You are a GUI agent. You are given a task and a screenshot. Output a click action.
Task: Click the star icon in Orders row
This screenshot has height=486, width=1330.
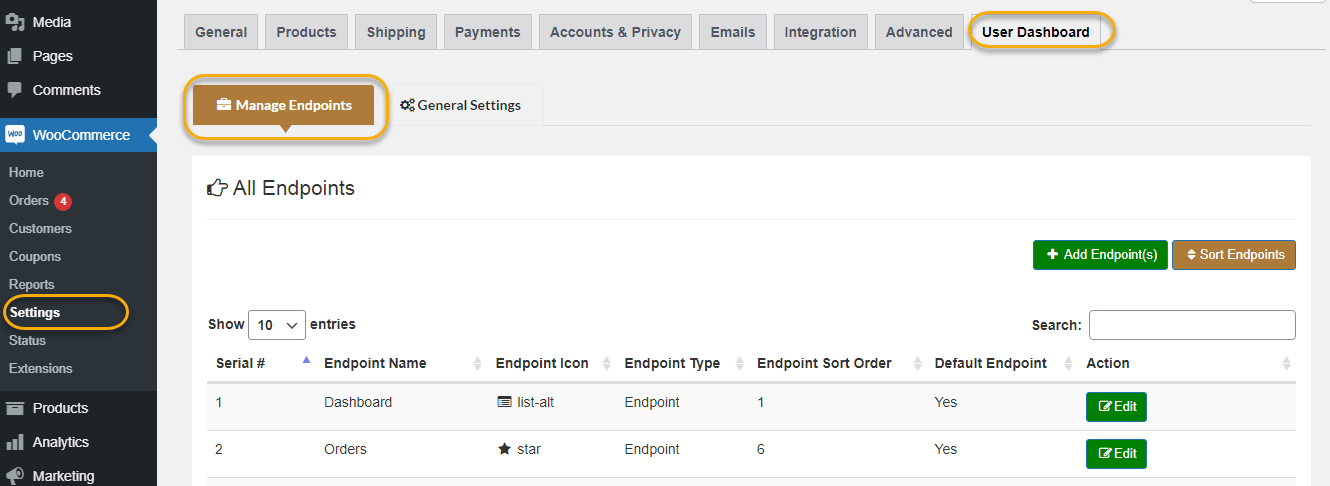[x=505, y=449]
